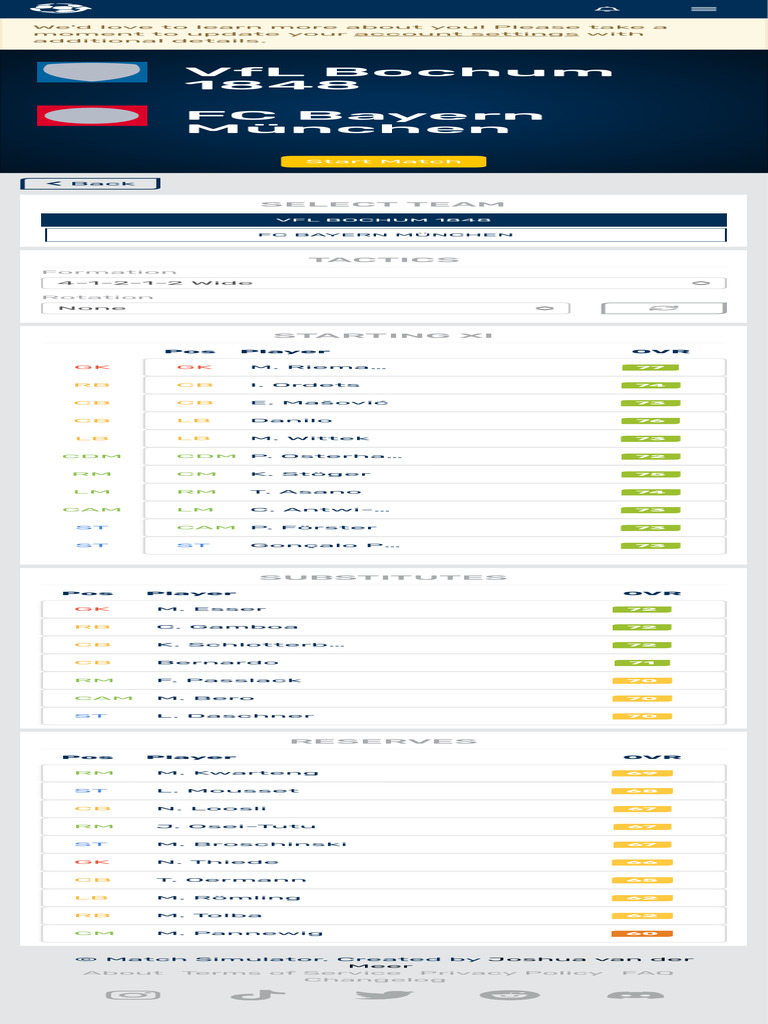
Task: Open notifications via the bell icon
Action: click(607, 8)
